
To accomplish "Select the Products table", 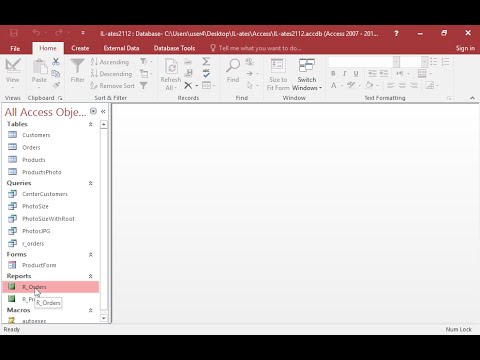I will (x=51, y=160).
